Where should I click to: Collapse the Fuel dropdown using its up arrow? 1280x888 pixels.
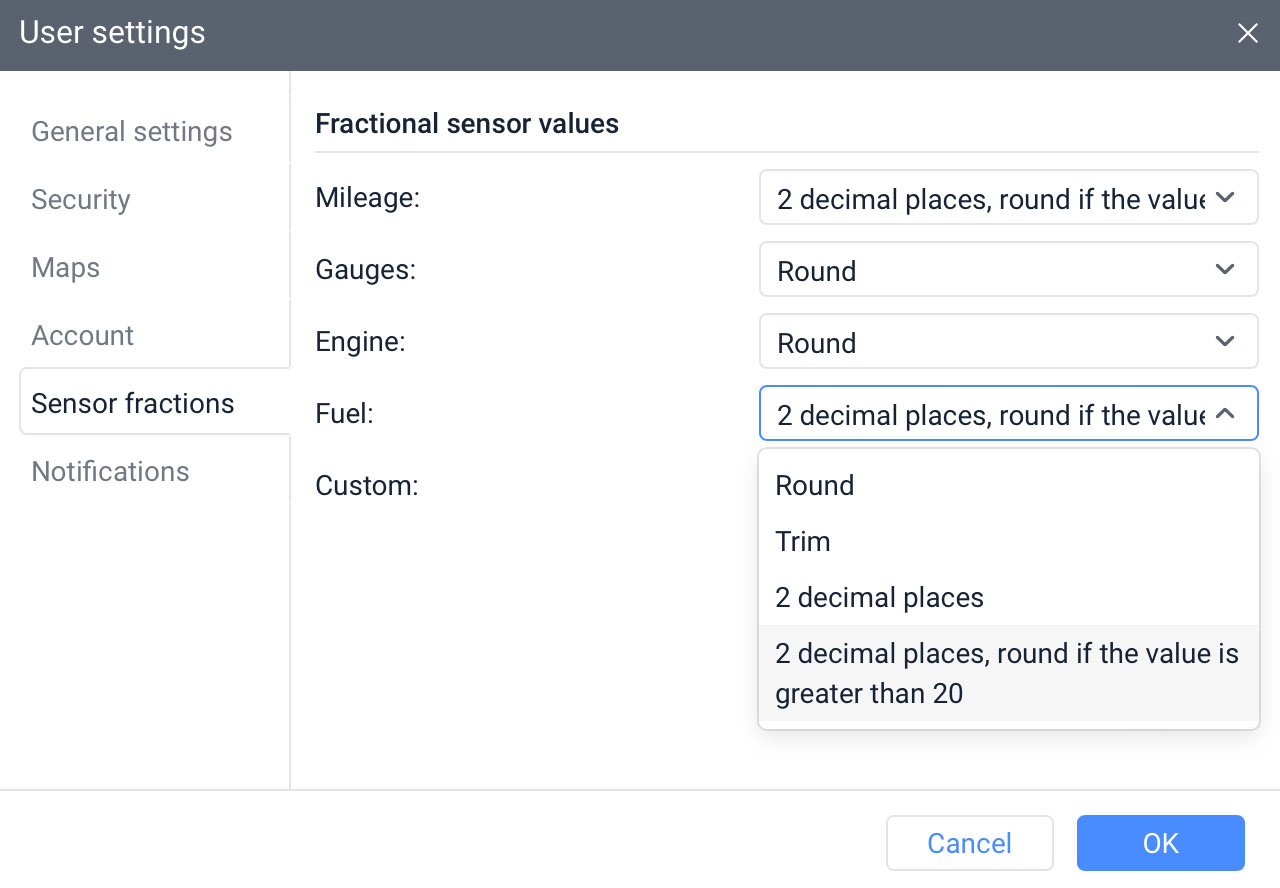[1224, 414]
